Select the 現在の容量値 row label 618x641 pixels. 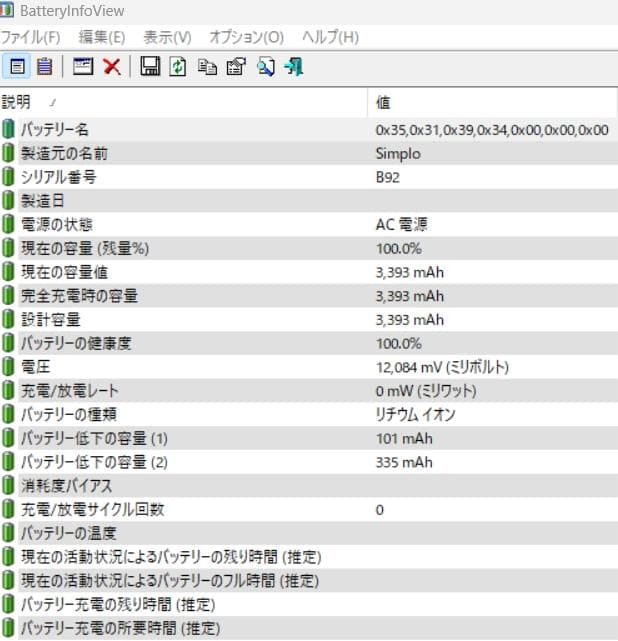65,272
